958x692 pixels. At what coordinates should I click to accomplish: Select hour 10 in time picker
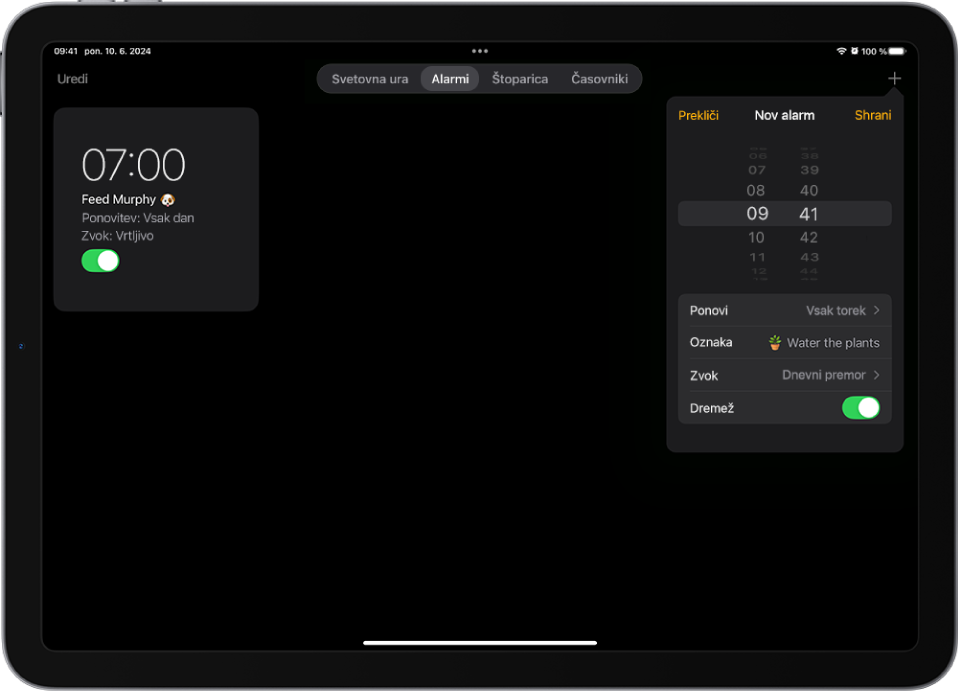click(756, 237)
